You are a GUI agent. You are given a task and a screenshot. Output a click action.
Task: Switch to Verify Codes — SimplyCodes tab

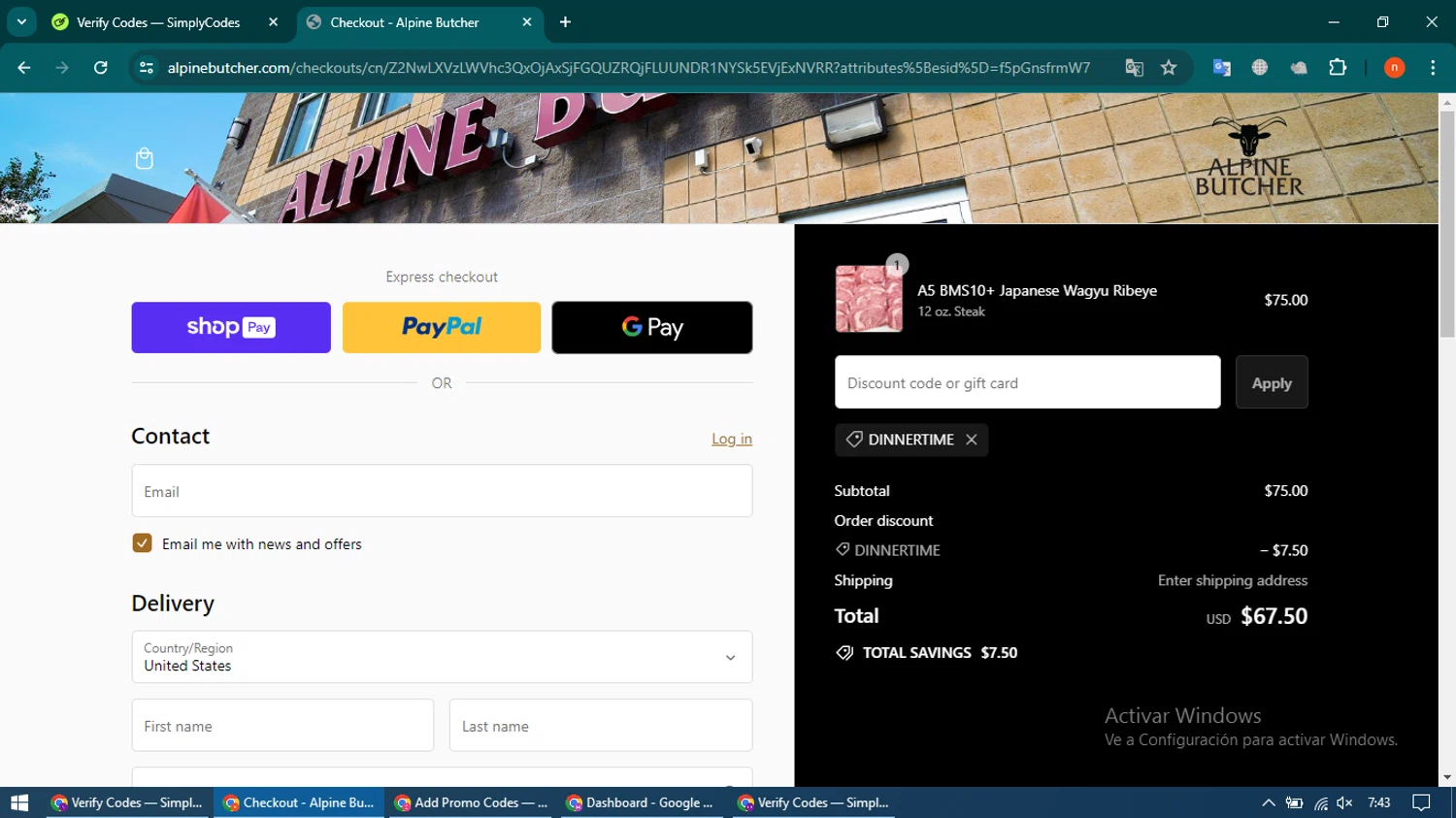(x=158, y=22)
